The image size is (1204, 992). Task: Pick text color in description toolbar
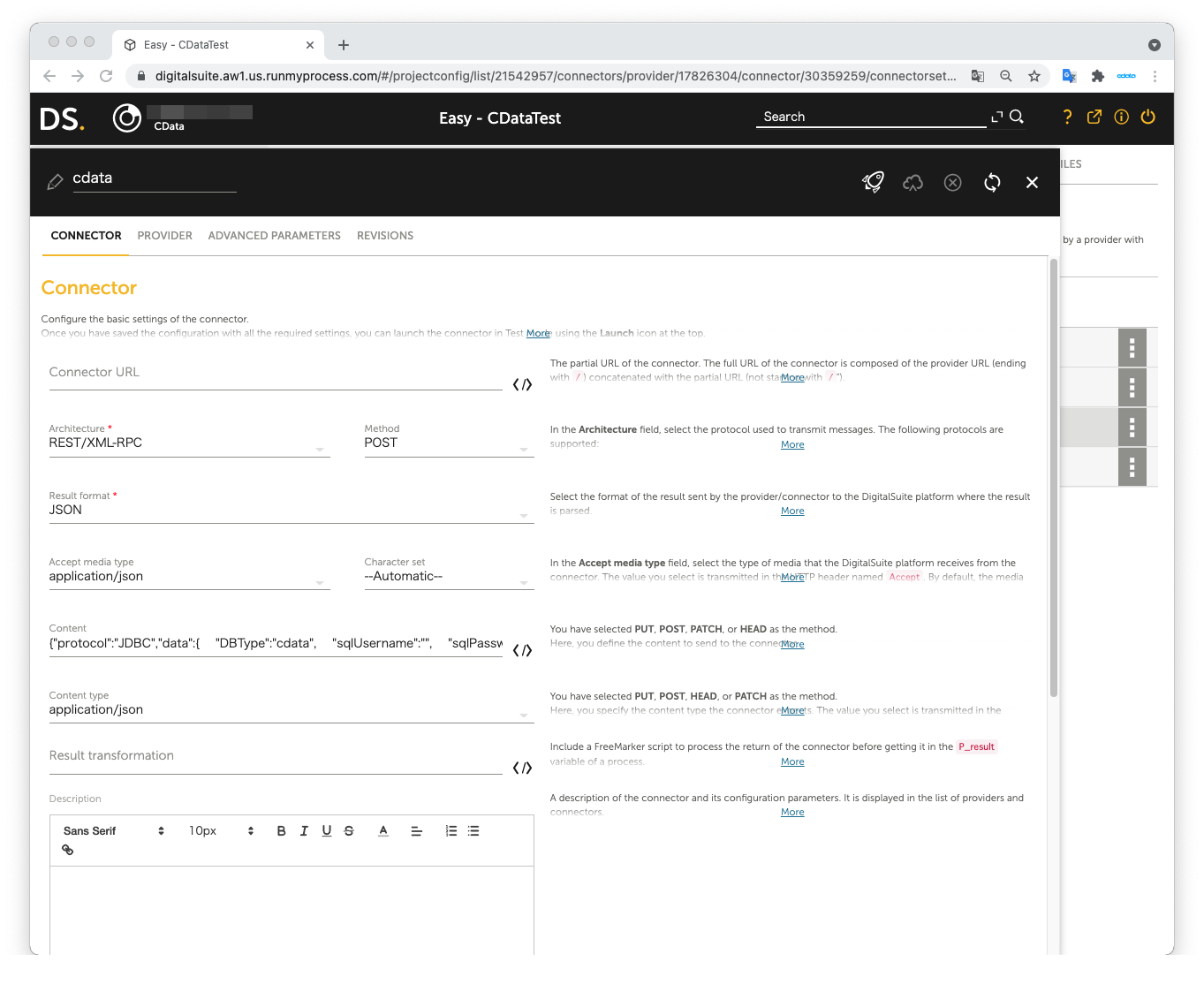[383, 831]
